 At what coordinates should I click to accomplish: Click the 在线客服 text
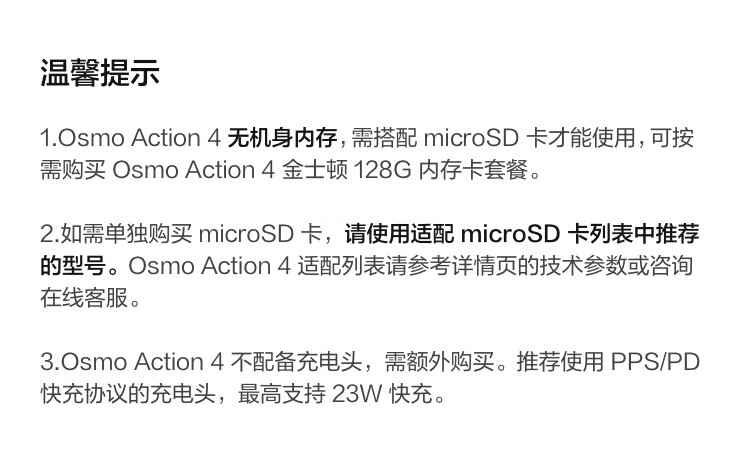point(84,298)
